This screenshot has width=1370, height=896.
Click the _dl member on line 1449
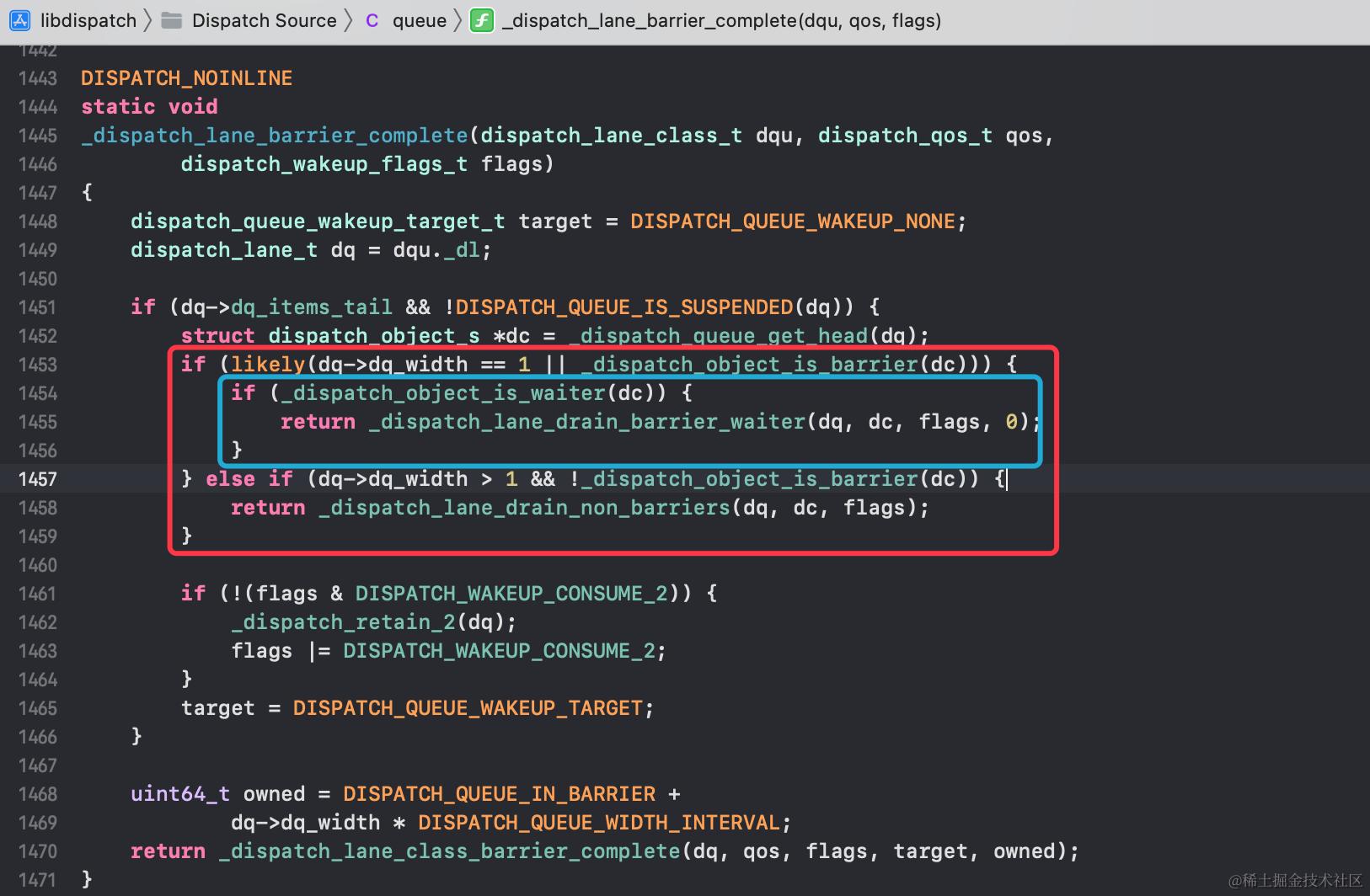[462, 250]
